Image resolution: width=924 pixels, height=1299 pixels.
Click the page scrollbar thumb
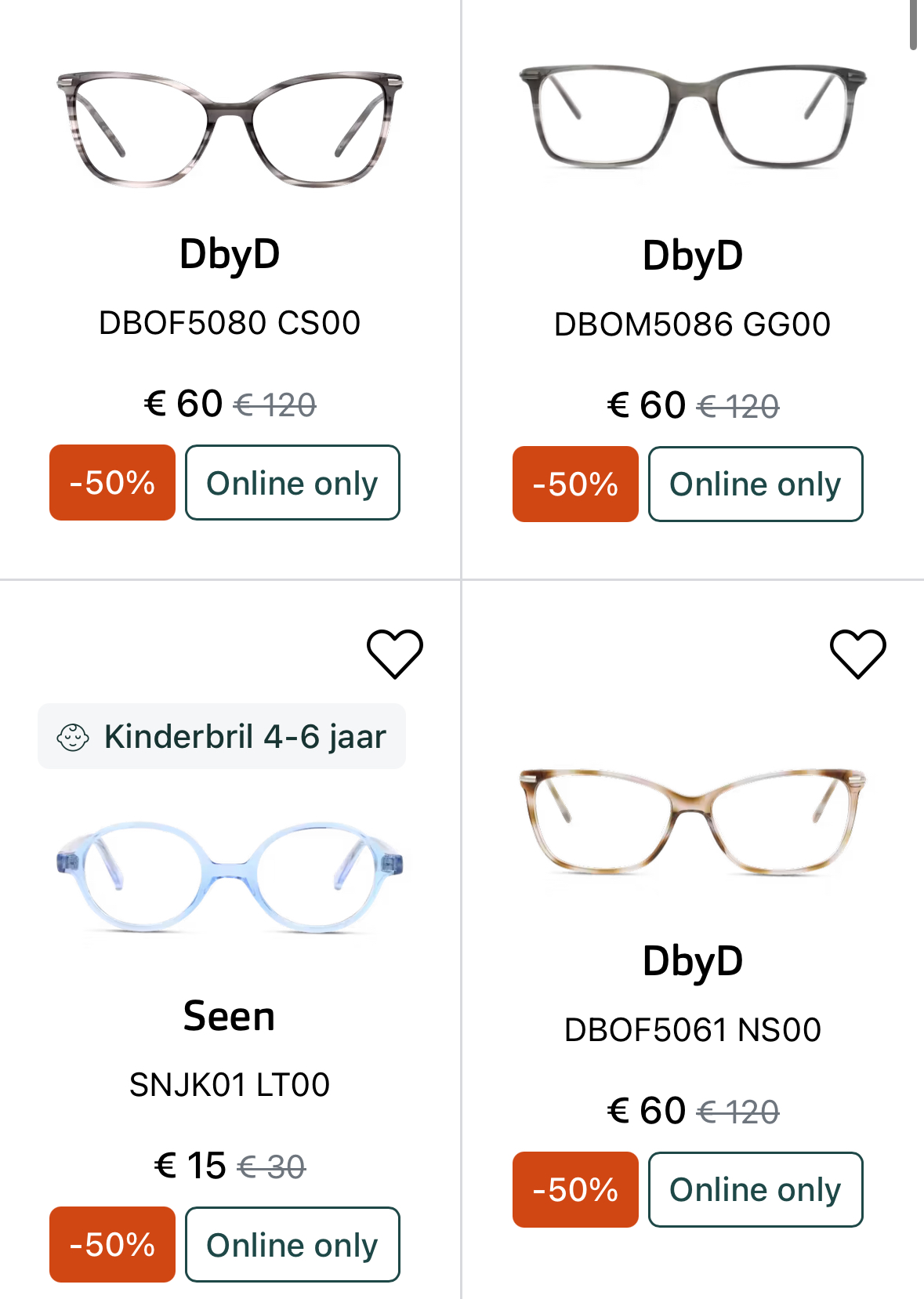(x=914, y=25)
